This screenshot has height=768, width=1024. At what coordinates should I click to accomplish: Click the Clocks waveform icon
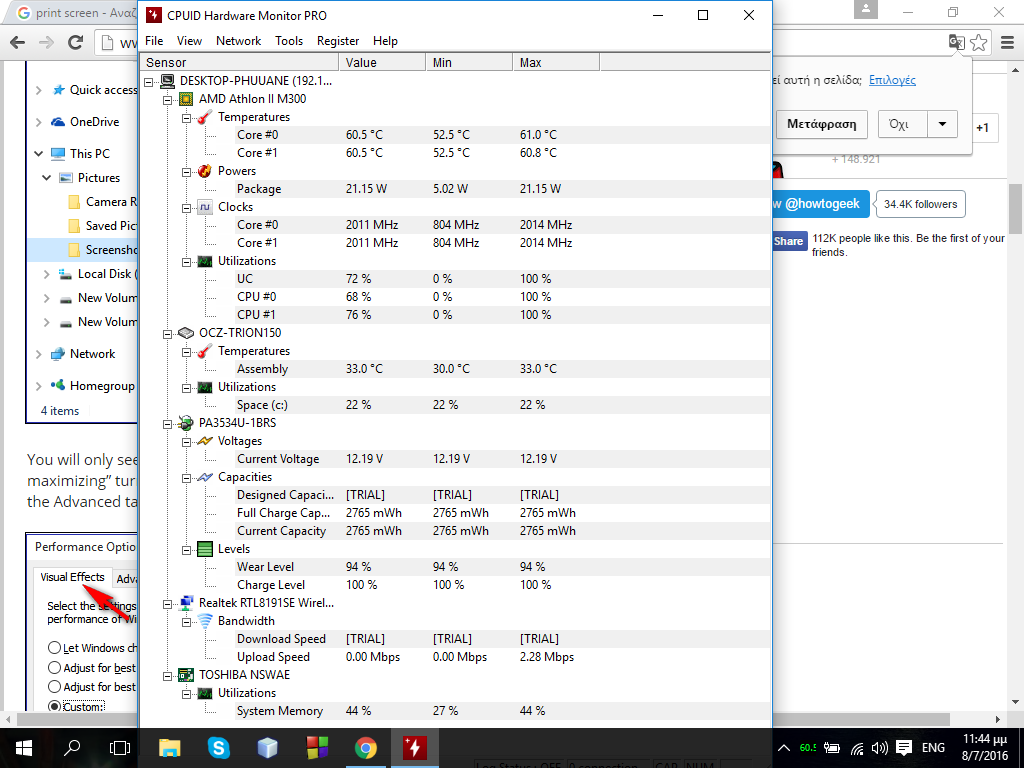[205, 207]
